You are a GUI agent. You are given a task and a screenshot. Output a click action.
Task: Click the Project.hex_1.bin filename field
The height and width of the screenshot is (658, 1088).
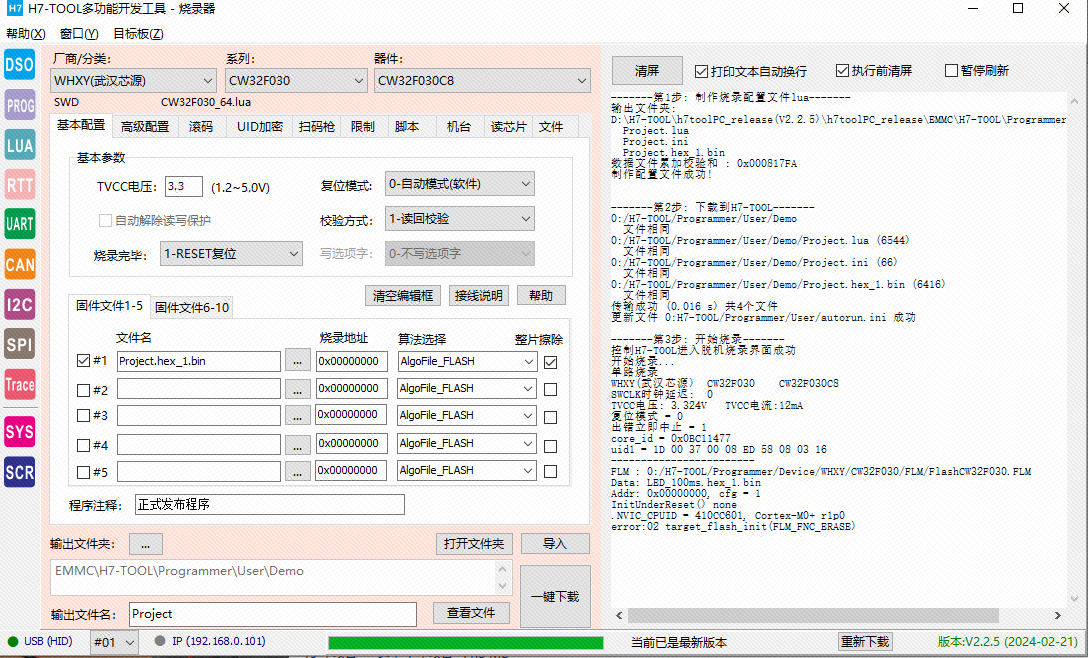click(x=198, y=362)
